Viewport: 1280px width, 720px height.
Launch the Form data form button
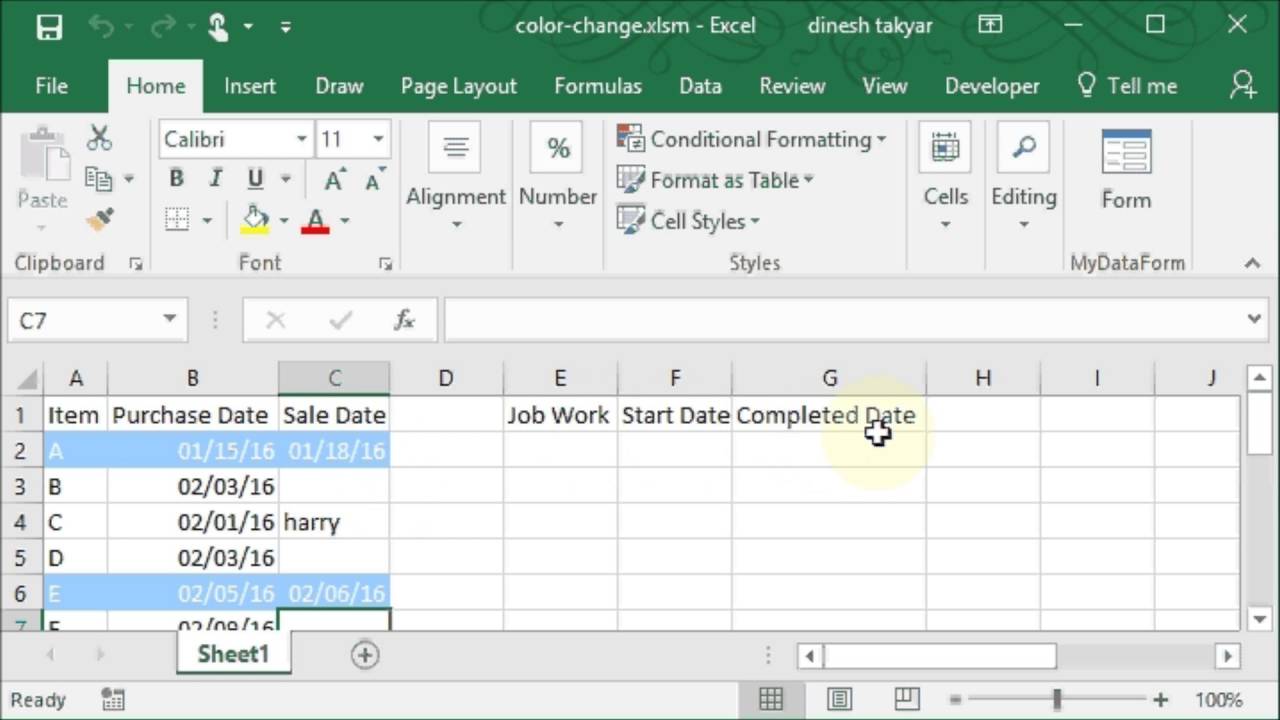(1126, 170)
